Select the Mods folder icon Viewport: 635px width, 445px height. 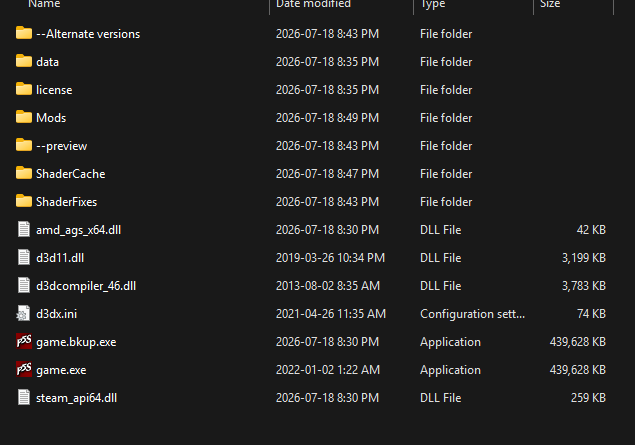pos(24,117)
